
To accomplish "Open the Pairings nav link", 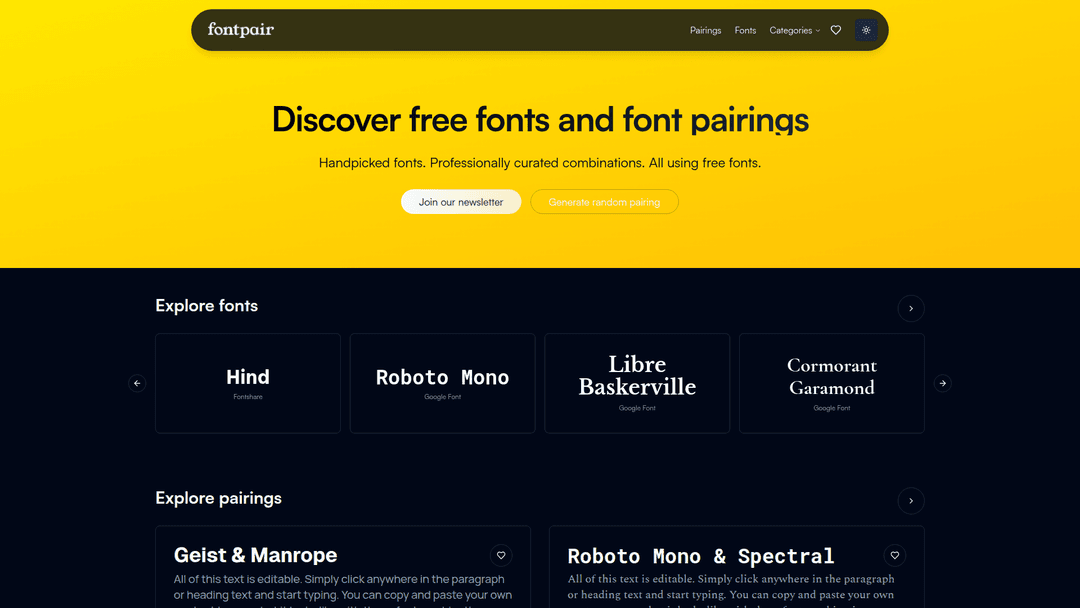I will point(705,30).
